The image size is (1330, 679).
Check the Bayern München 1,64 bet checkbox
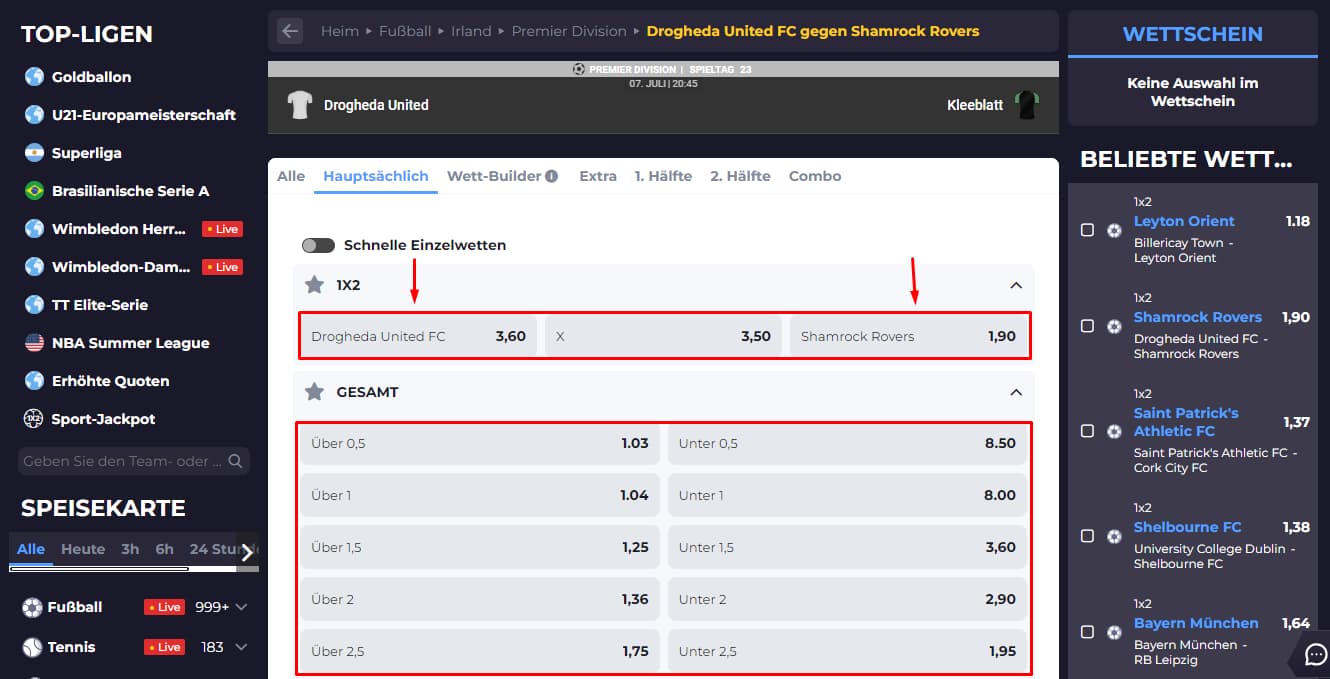1087,632
